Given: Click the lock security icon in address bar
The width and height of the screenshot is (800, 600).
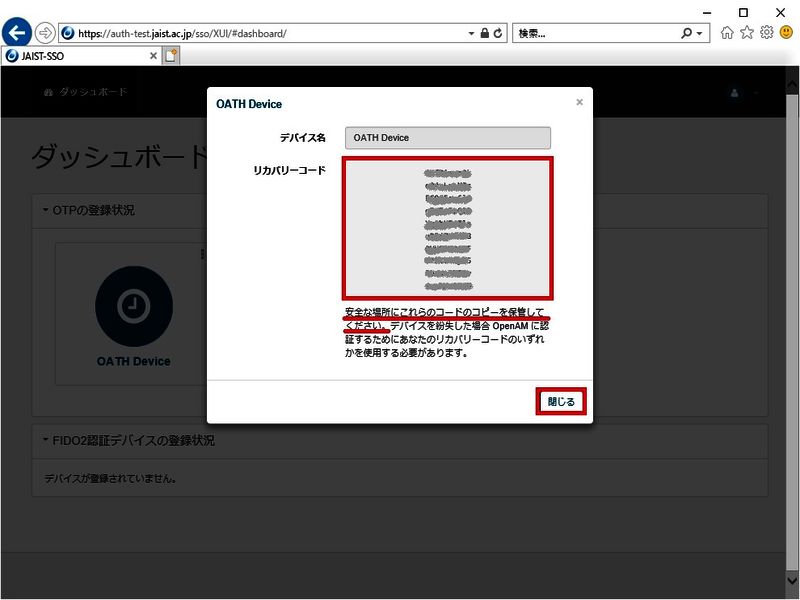Looking at the screenshot, I should [x=485, y=34].
